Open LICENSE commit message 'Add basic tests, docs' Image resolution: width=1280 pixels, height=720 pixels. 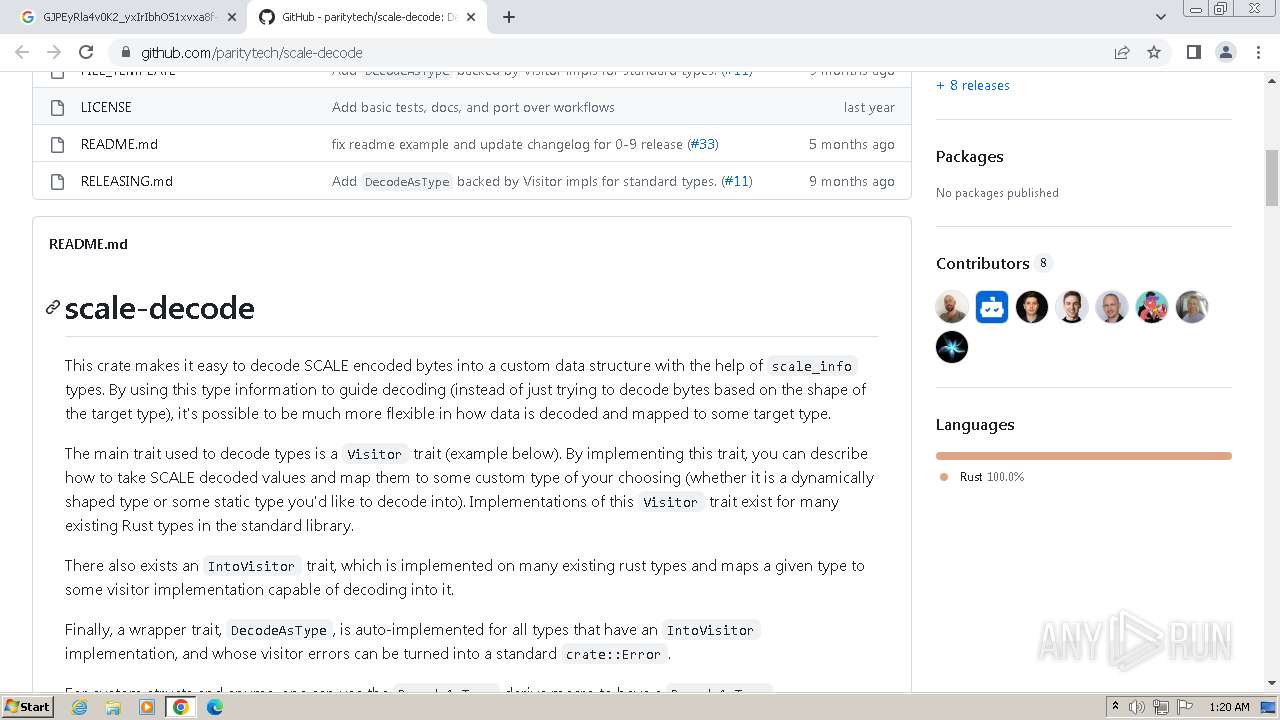click(x=473, y=107)
